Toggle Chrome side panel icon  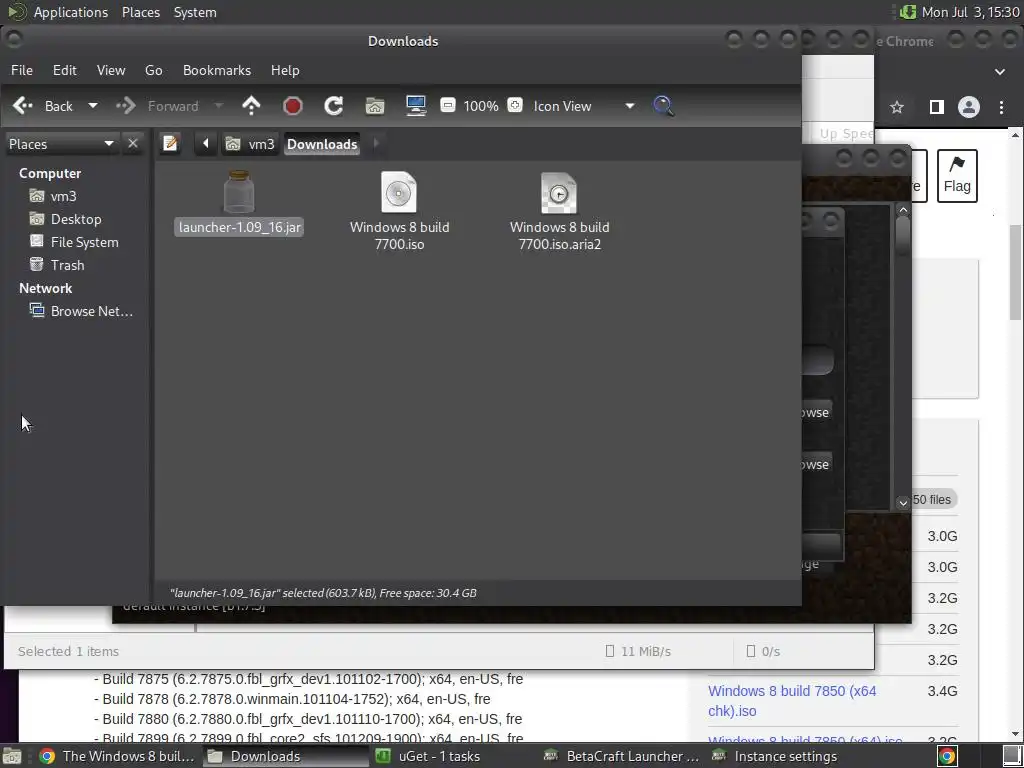tap(936, 106)
